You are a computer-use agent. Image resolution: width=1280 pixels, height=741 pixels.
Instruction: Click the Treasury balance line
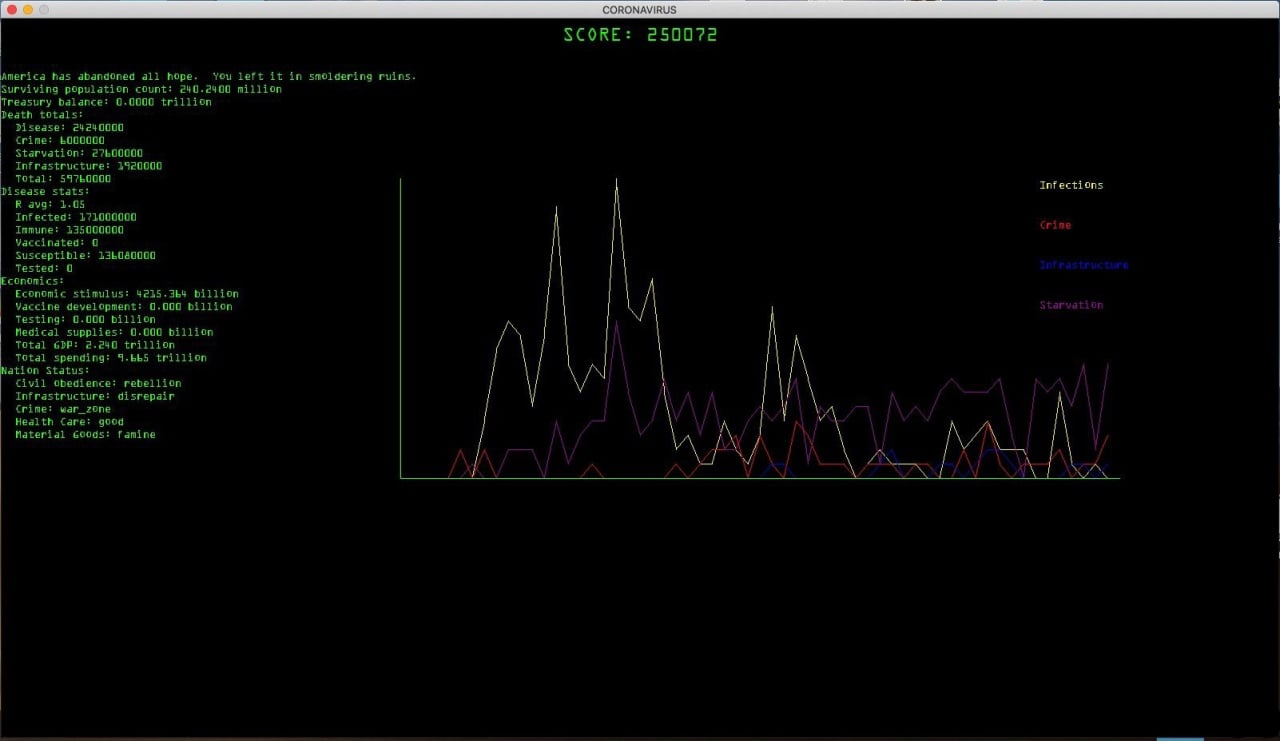point(106,102)
